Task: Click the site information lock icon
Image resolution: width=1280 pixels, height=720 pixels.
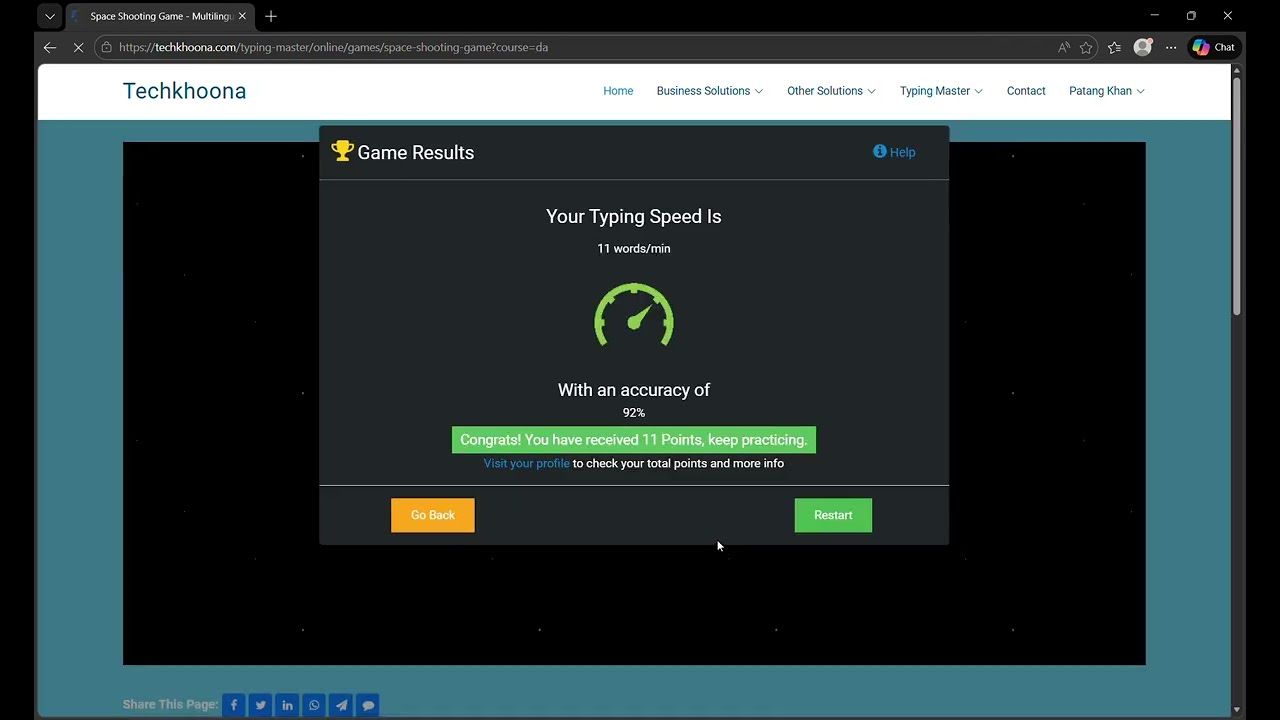Action: 107,47
